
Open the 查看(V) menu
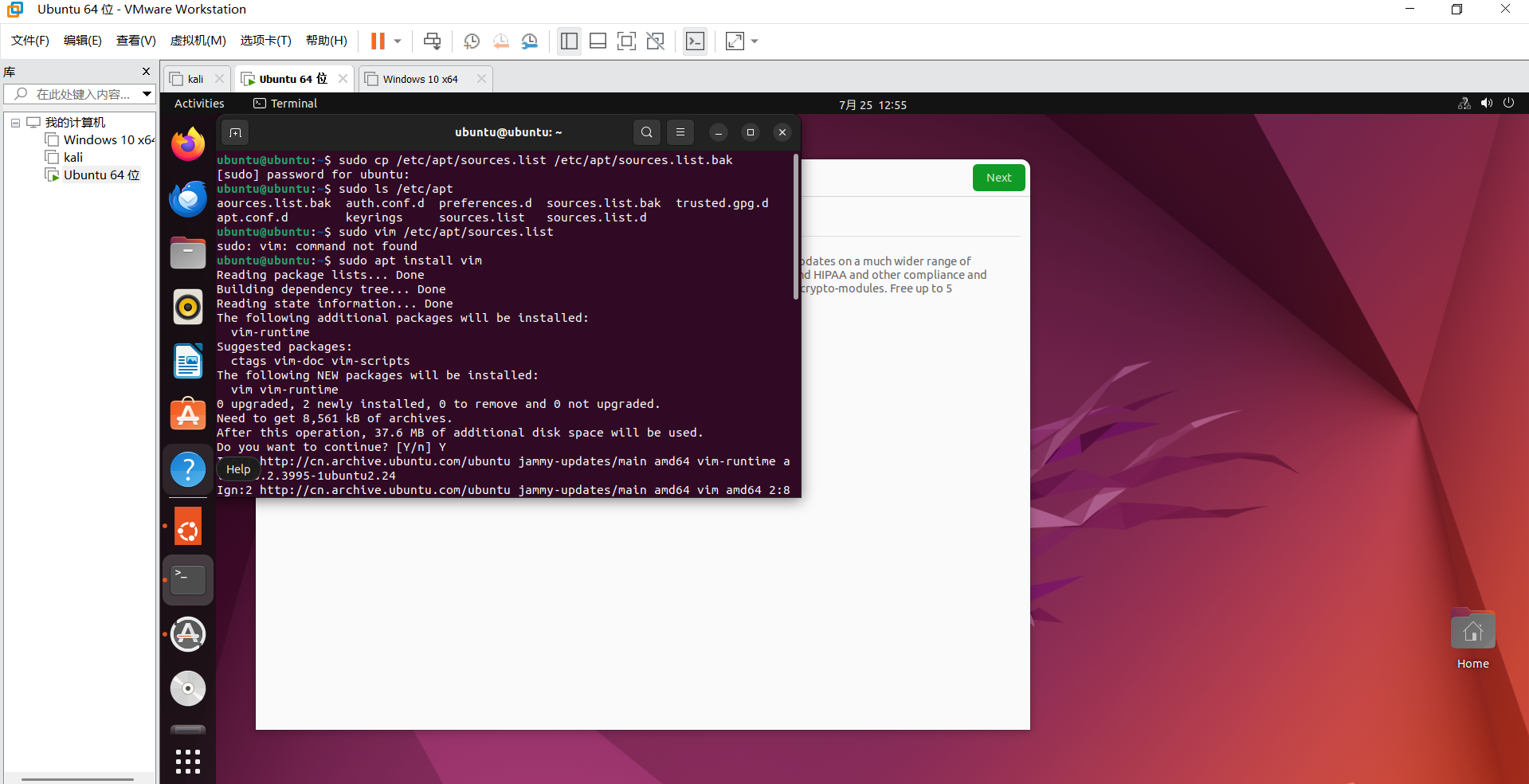point(136,41)
